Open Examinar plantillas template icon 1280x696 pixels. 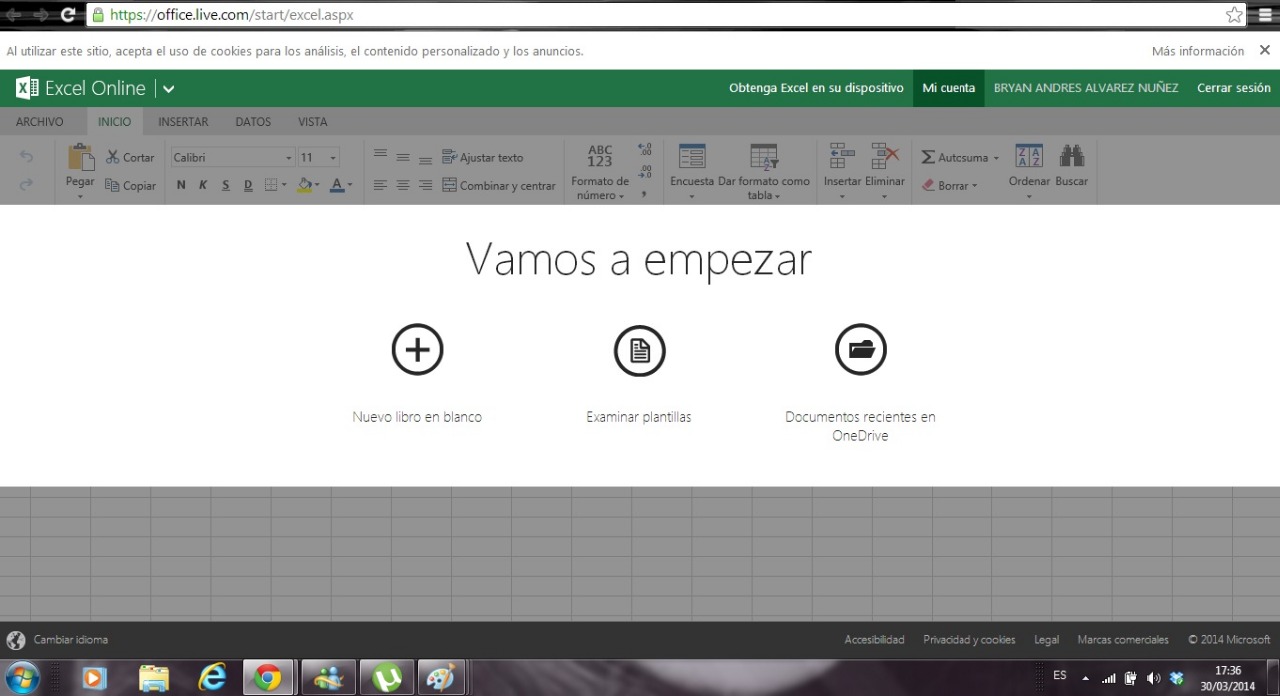(639, 350)
